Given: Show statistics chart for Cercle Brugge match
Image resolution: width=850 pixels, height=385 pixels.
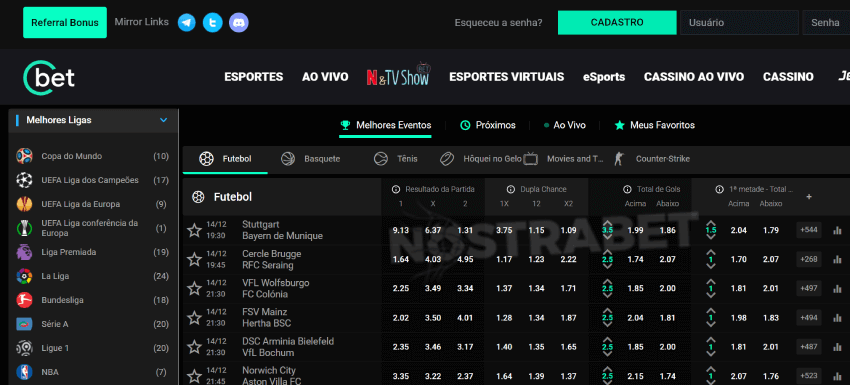Looking at the screenshot, I should (x=838, y=260).
